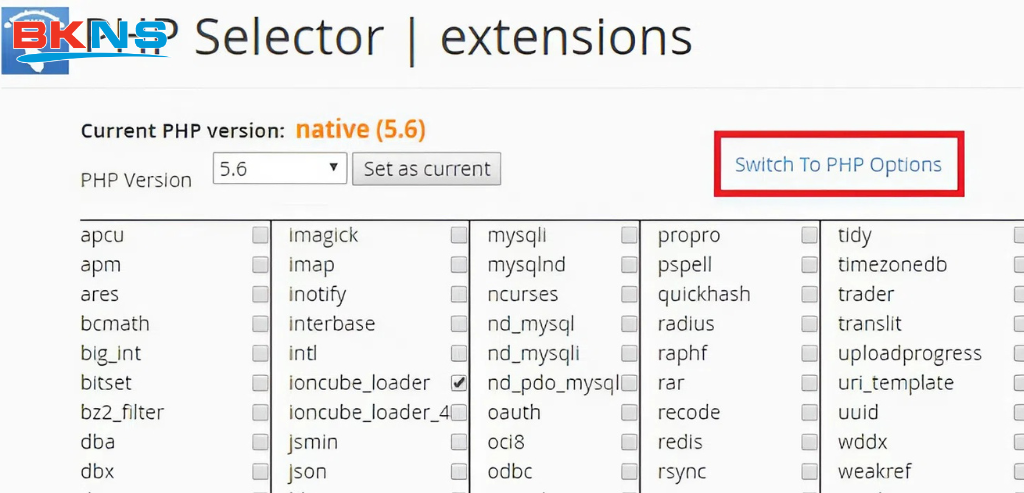Image resolution: width=1024 pixels, height=493 pixels.
Task: Open the Switch To PHP Options link
Action: (838, 165)
